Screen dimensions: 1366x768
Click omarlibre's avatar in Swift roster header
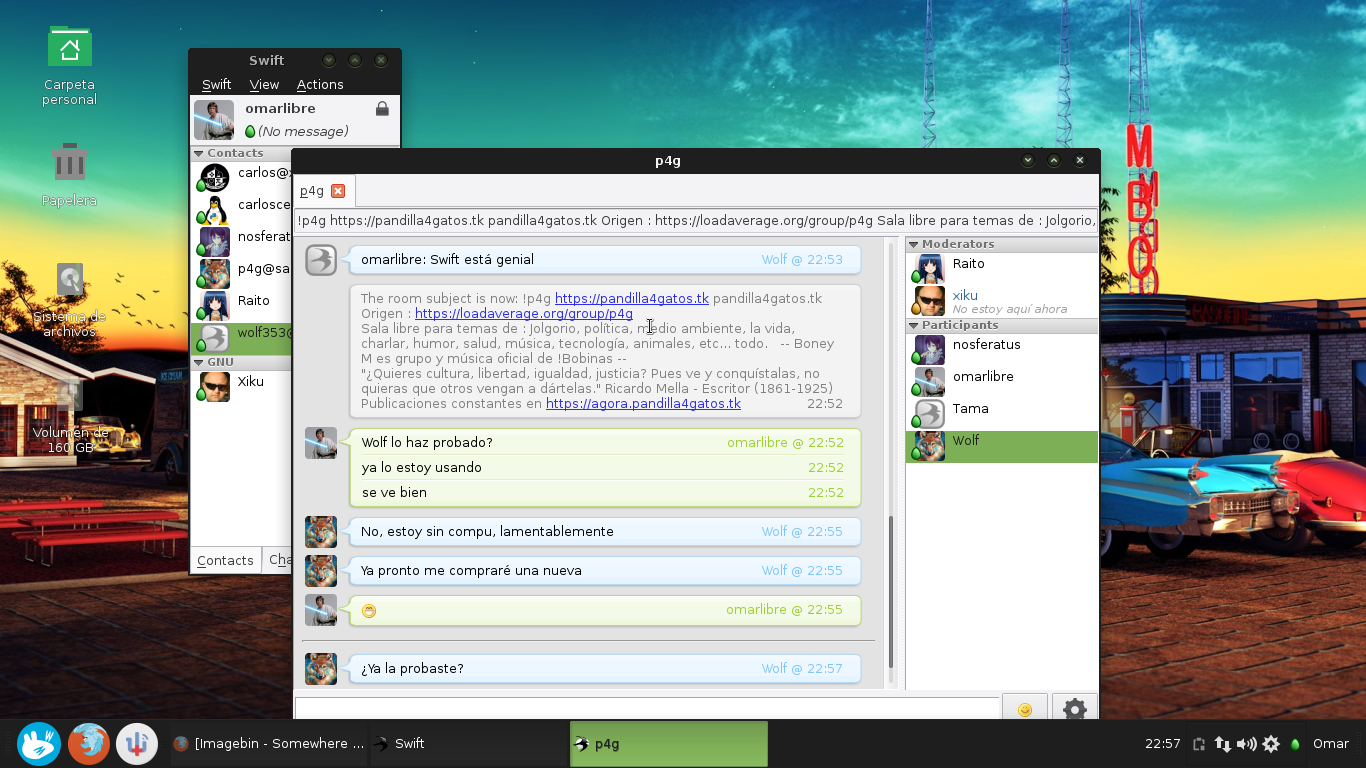tap(214, 120)
